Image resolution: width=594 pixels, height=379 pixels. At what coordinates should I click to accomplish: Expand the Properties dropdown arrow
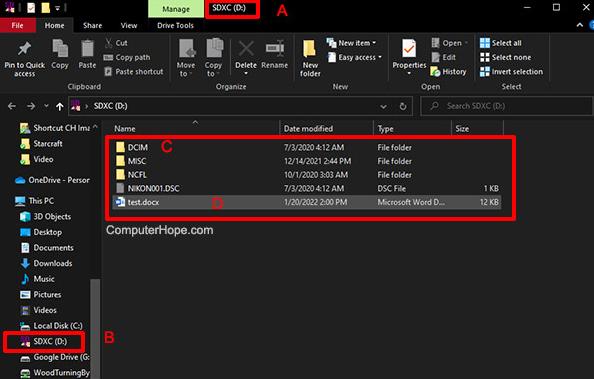[409, 74]
